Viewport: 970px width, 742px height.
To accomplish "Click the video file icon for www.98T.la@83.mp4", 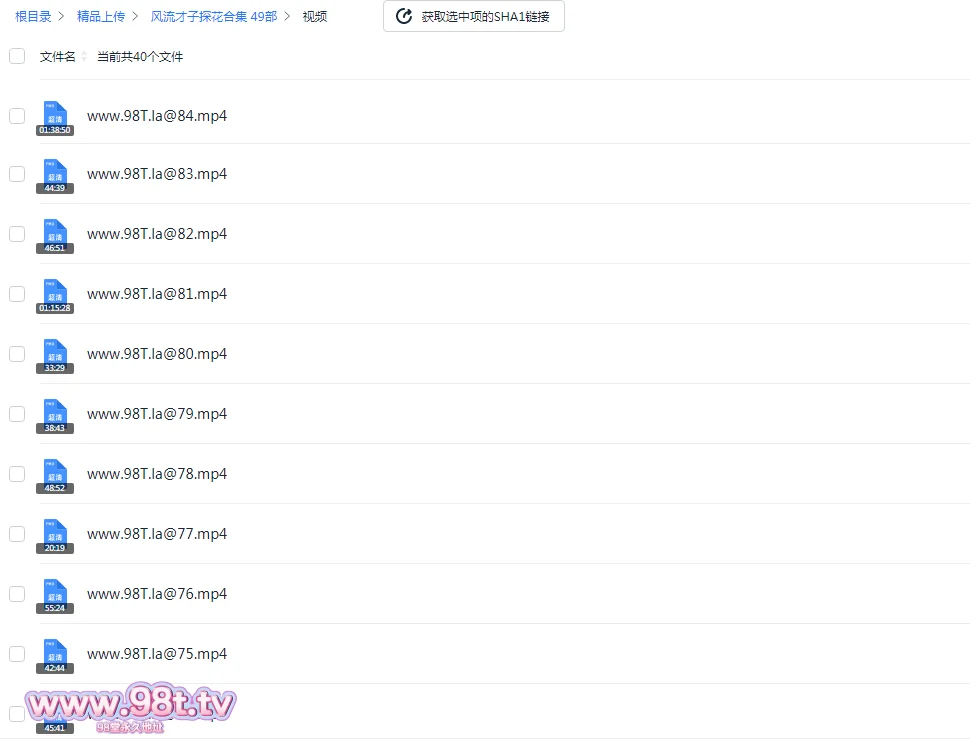I will click(x=55, y=174).
